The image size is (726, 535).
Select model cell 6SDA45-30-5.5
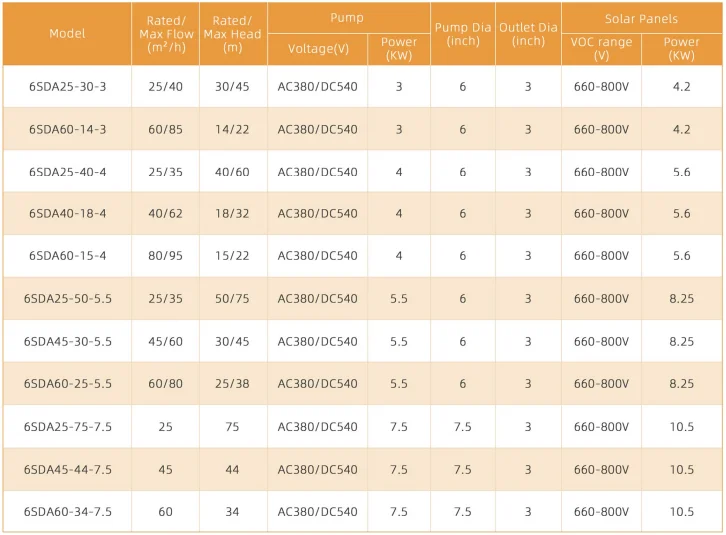[x=67, y=342]
